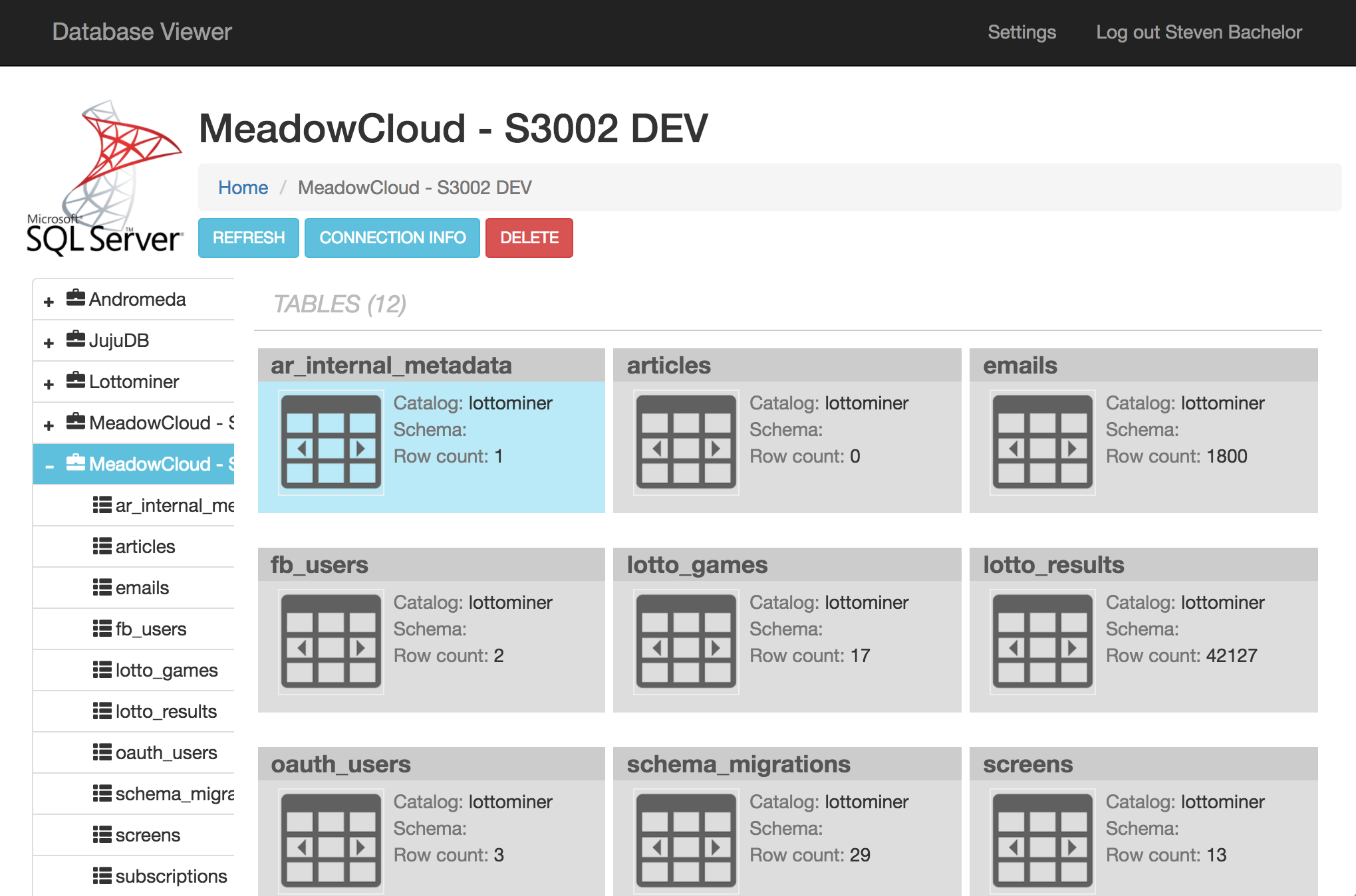
Task: Open Settings in the top navigation
Action: coord(1021,32)
